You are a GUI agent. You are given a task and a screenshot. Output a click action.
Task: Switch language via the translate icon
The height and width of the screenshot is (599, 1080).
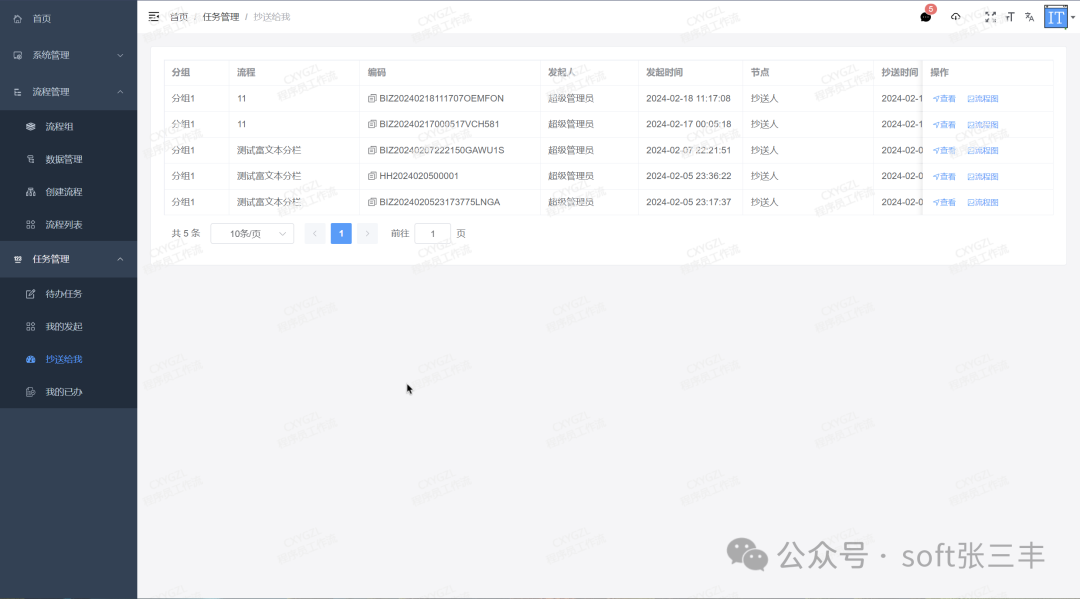point(1029,17)
